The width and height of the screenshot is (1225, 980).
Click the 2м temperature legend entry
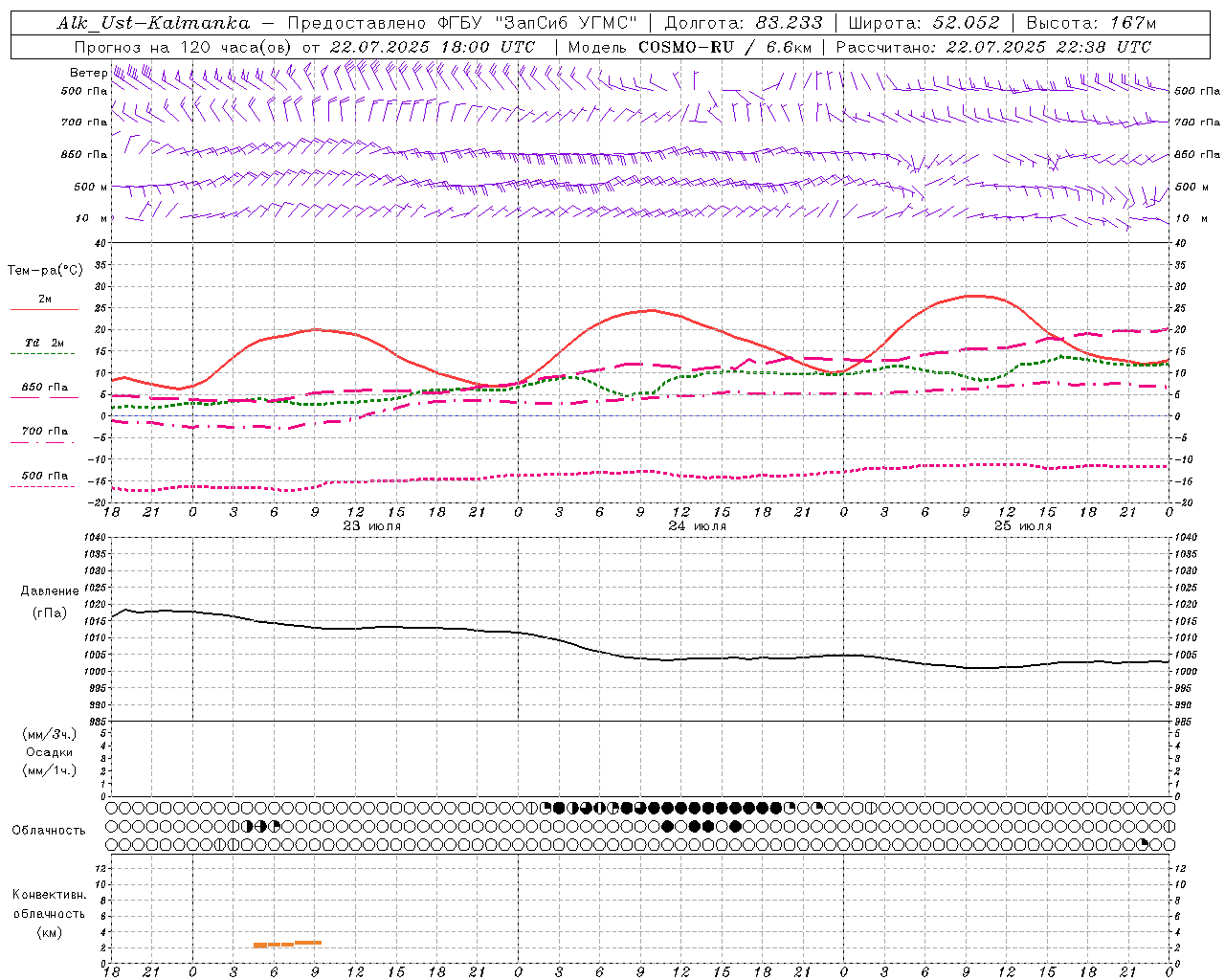pos(45,299)
